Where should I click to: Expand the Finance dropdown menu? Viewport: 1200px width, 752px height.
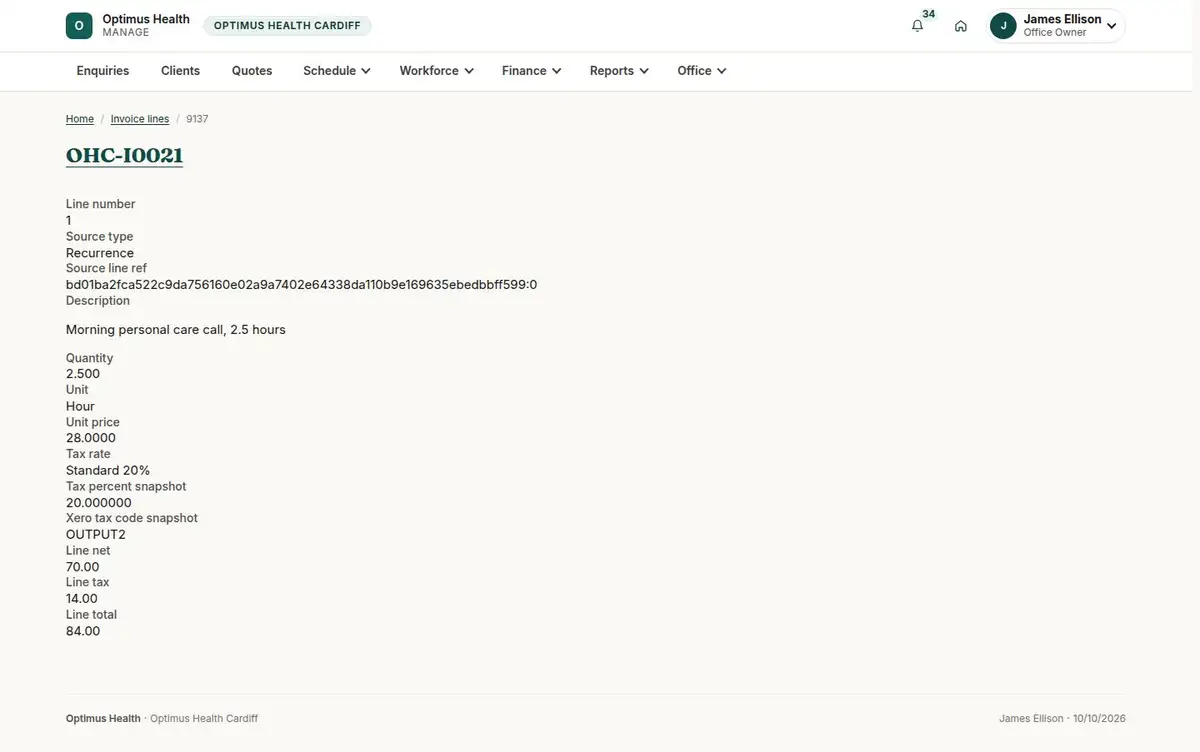point(531,71)
